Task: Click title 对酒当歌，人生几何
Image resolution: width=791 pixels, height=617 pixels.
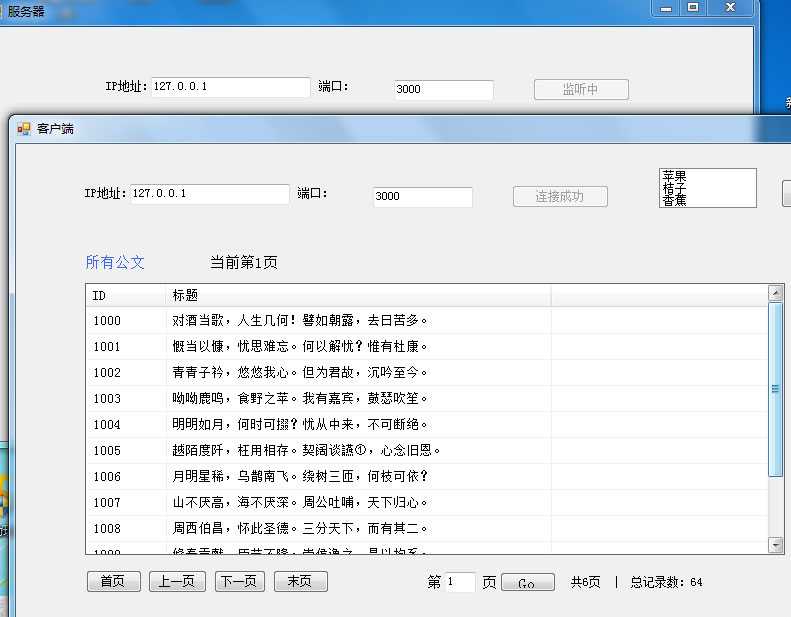Action: tap(300, 320)
